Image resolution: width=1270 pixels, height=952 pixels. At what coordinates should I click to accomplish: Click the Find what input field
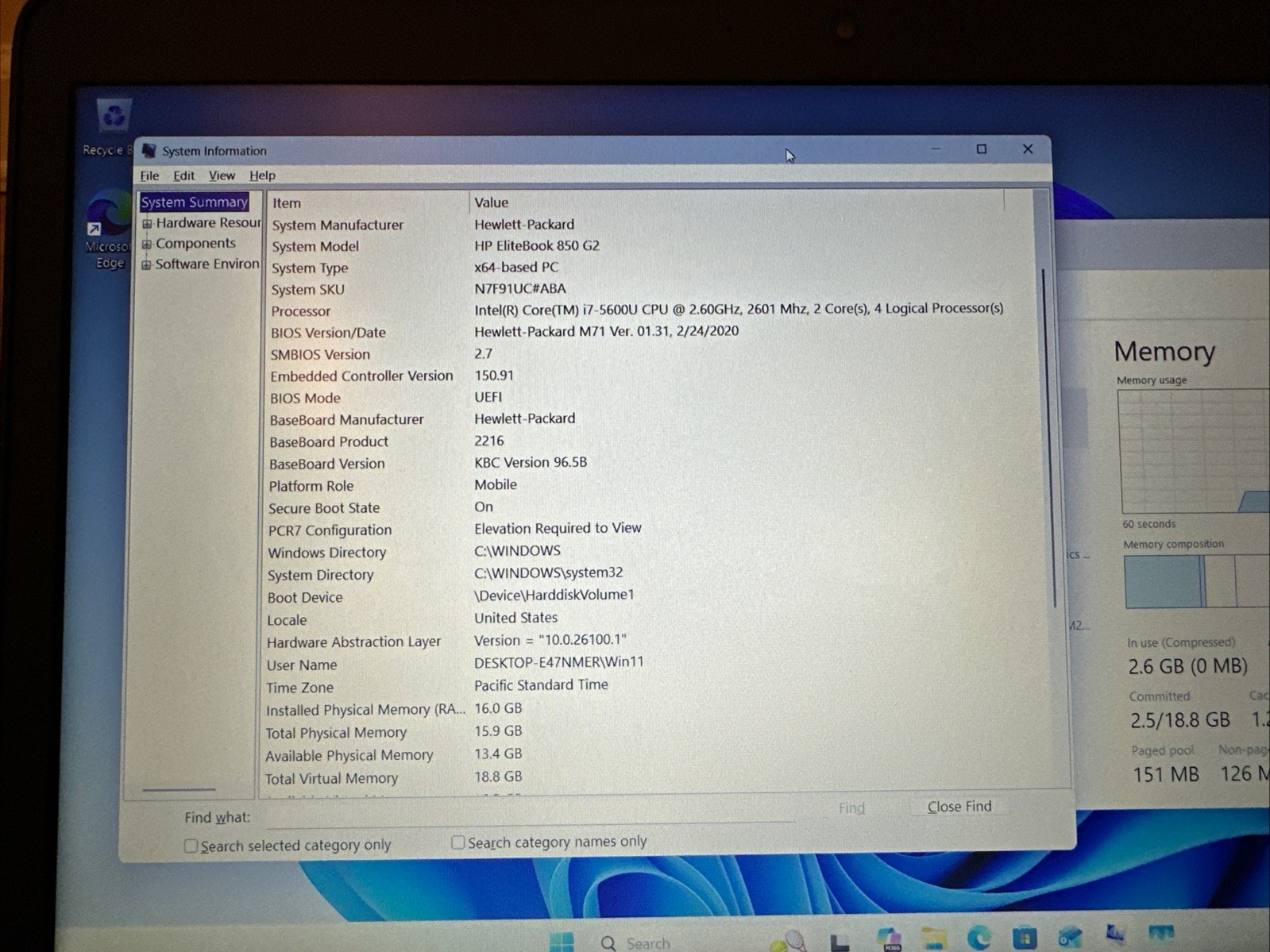529,814
